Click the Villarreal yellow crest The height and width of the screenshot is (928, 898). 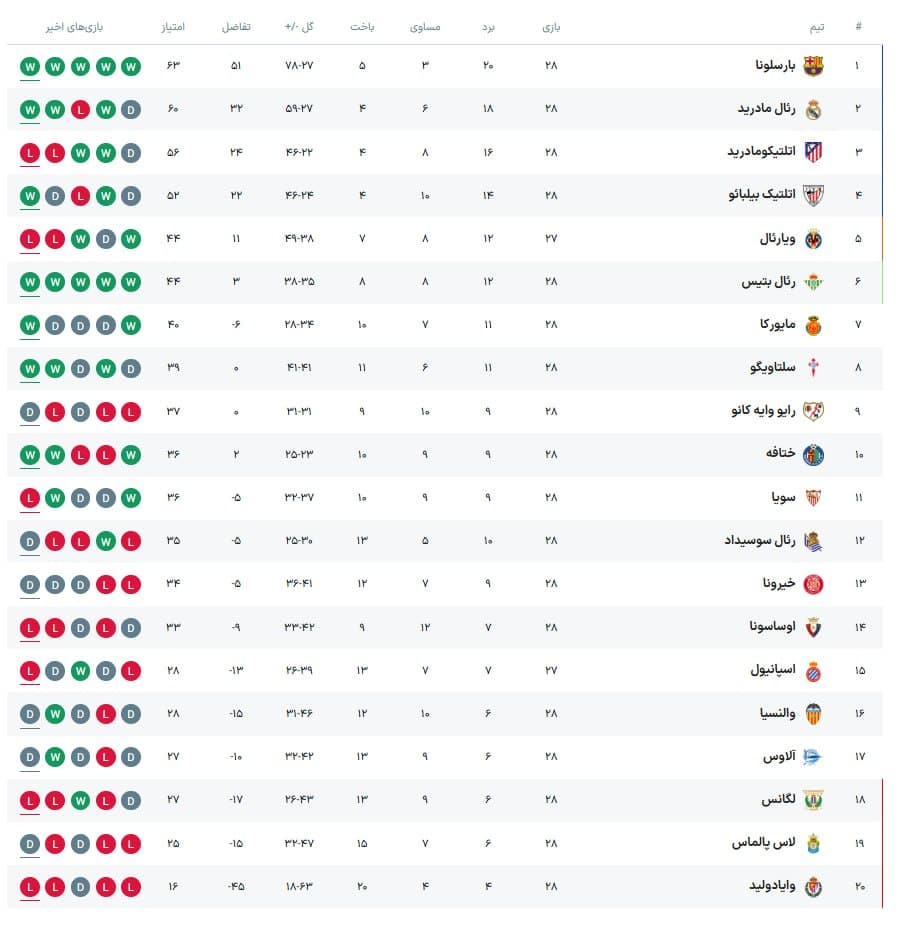[x=813, y=239]
